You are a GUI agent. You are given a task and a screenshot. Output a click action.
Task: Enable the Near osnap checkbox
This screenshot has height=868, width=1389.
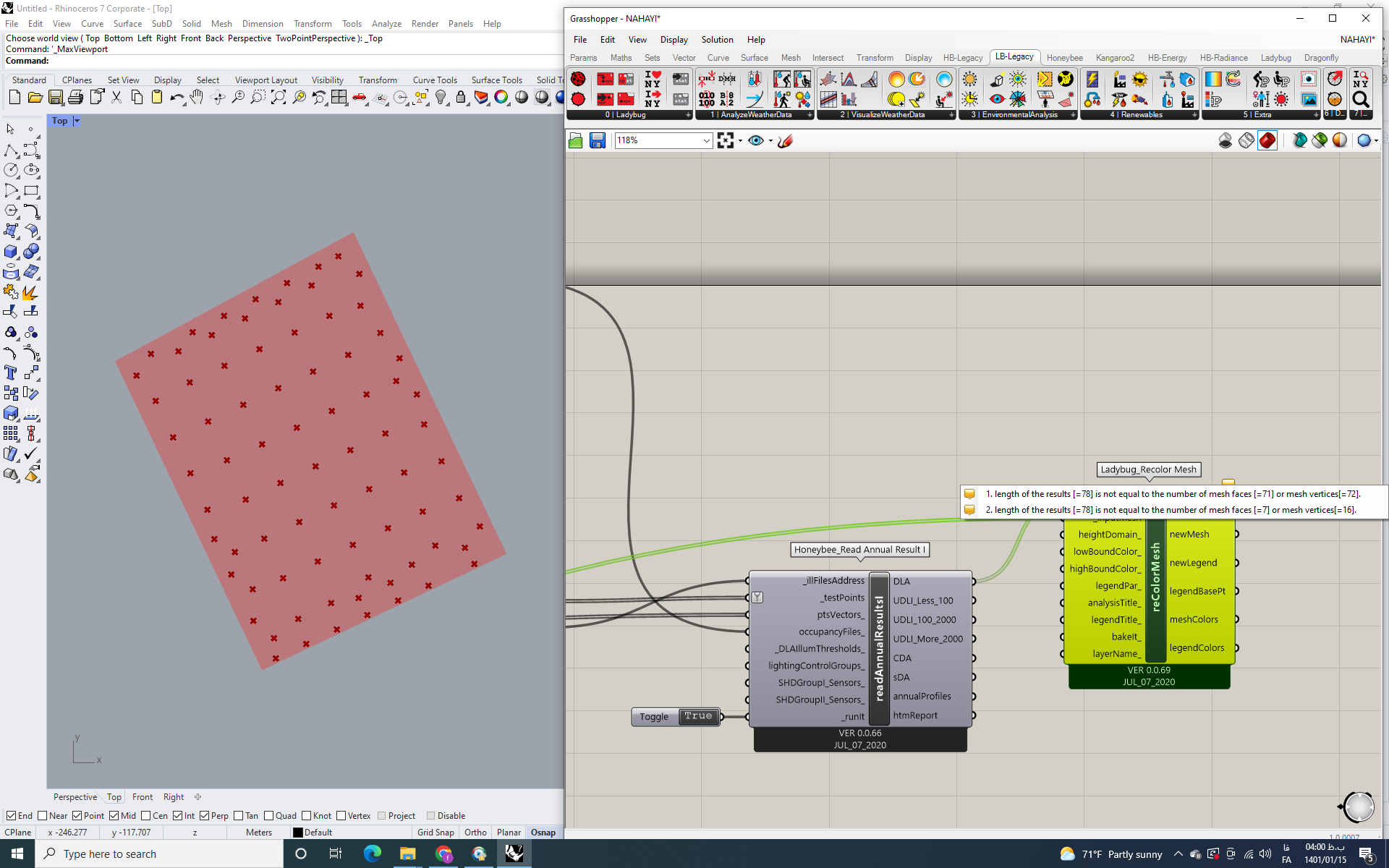(x=42, y=816)
